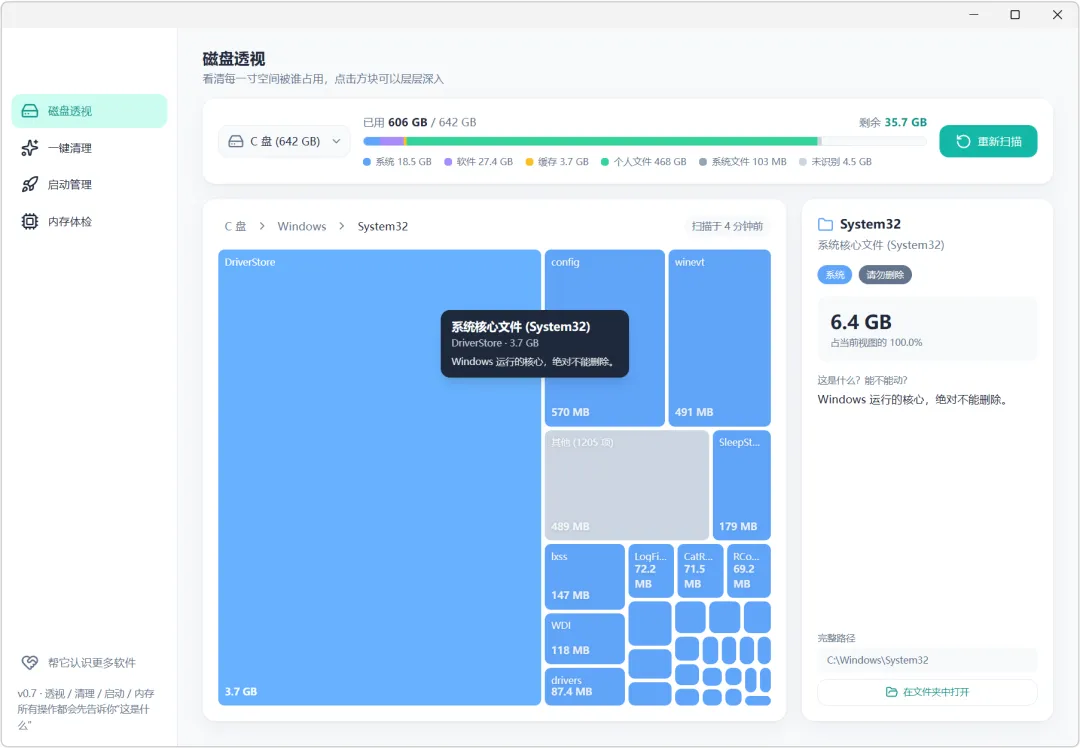Click the green 个人文件 468 GB legend dot
This screenshot has width=1080, height=748.
click(605, 162)
